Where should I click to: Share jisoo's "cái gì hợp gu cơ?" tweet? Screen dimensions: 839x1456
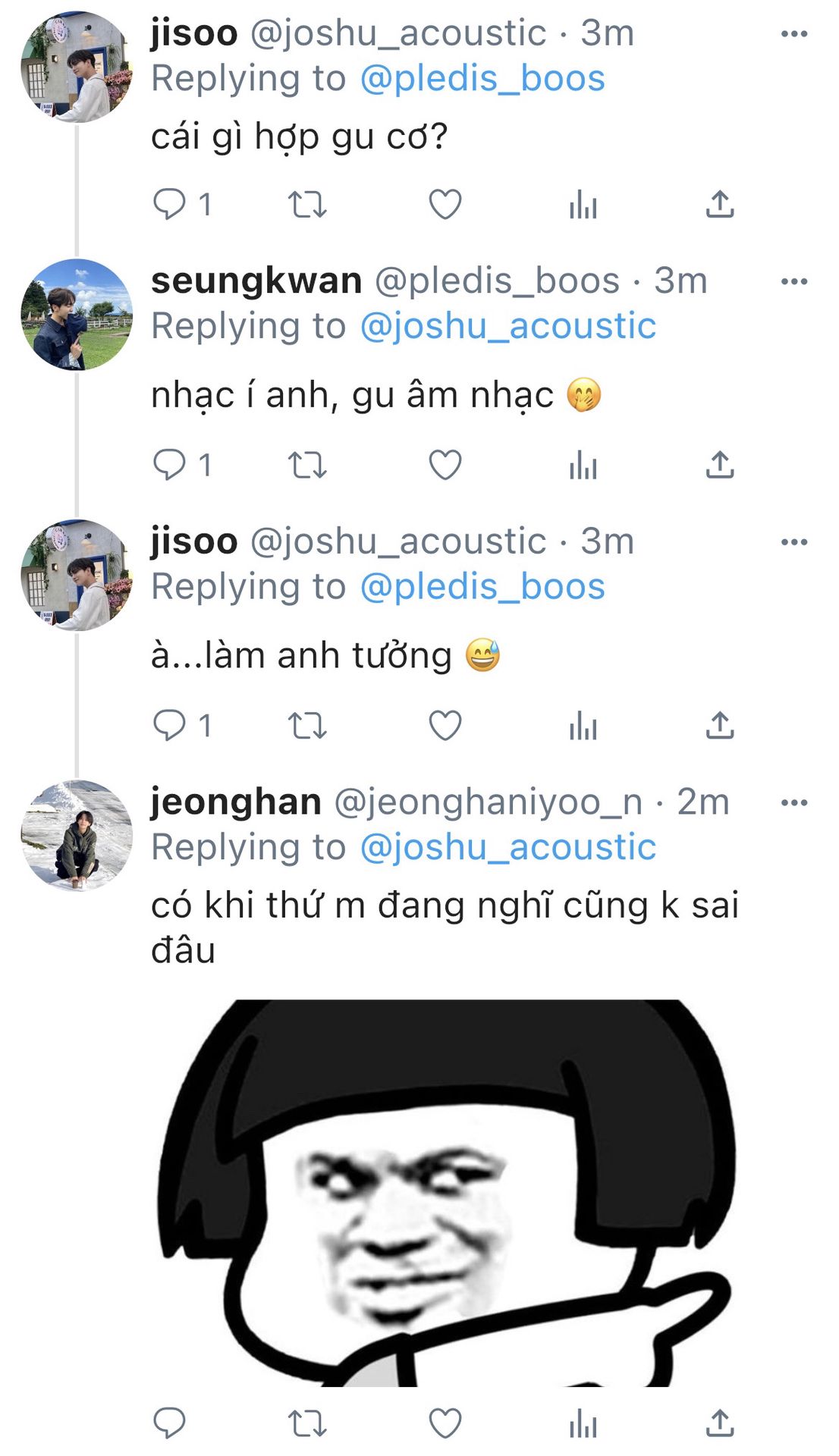[x=720, y=204]
